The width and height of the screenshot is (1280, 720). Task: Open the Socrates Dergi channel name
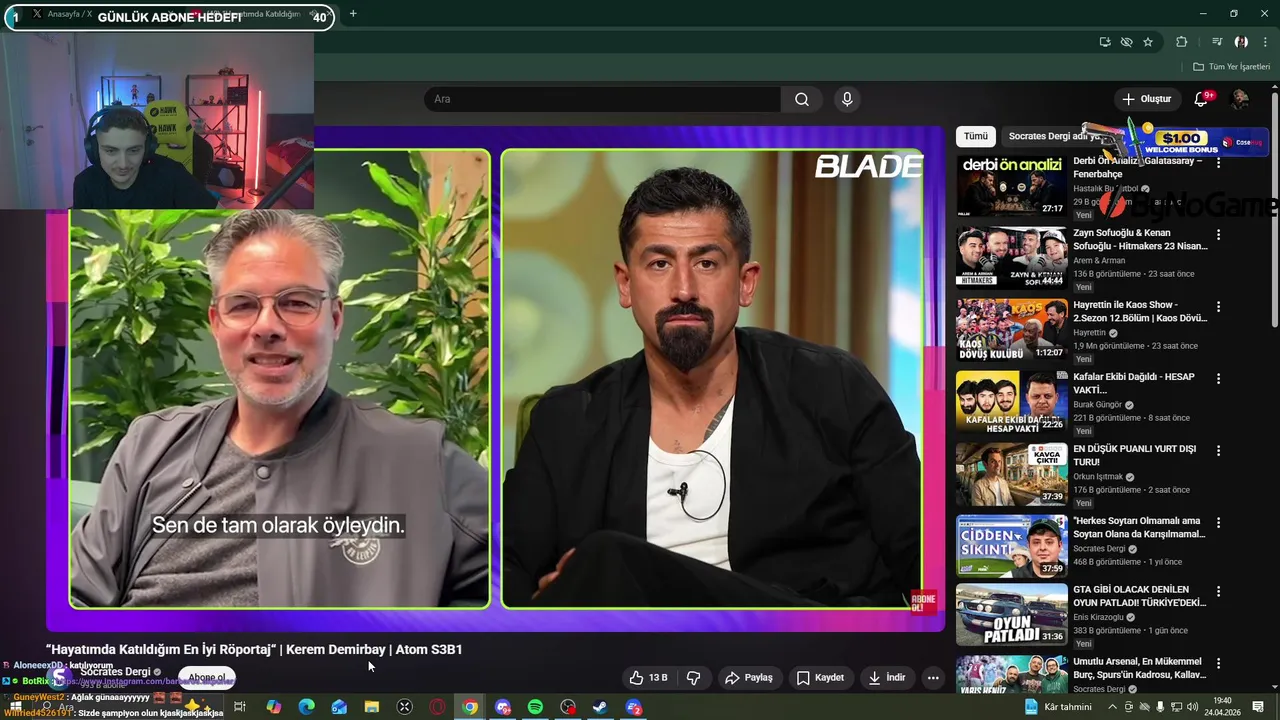115,672
